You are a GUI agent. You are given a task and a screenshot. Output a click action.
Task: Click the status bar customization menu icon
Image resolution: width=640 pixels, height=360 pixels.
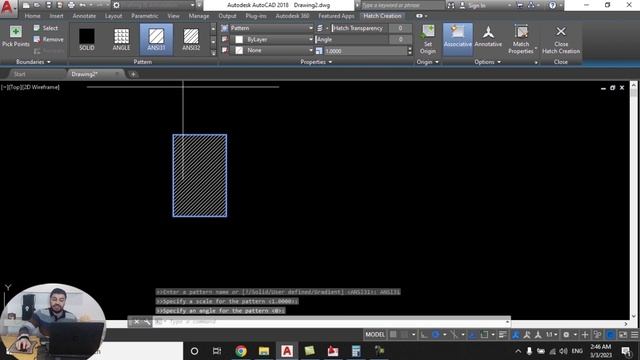(634, 335)
